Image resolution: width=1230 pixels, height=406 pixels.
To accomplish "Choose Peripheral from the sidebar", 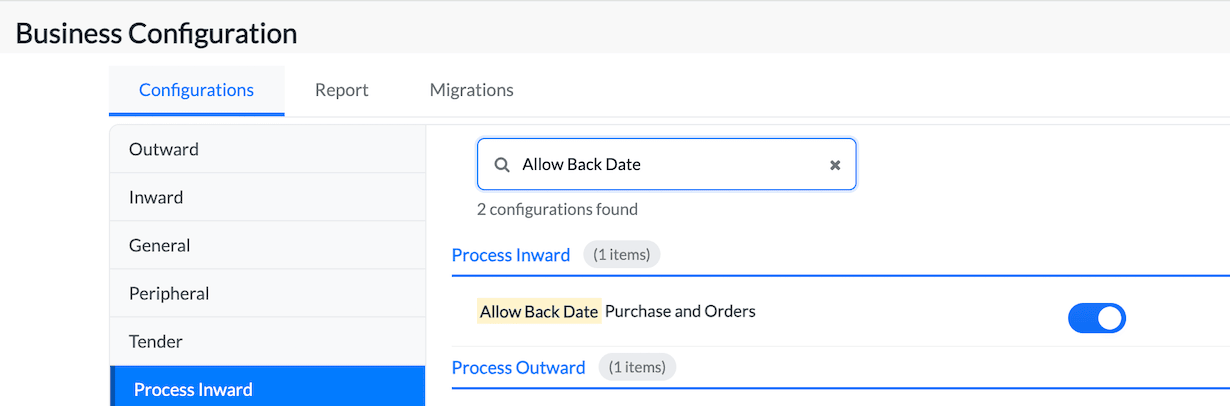I will (169, 293).
